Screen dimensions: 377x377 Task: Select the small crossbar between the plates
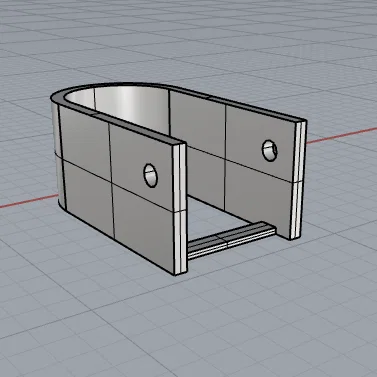point(230,240)
